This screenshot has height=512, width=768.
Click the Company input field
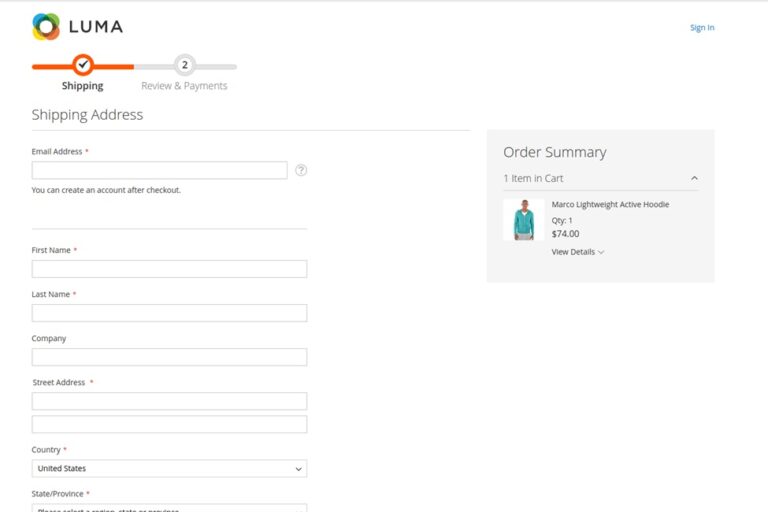(169, 357)
